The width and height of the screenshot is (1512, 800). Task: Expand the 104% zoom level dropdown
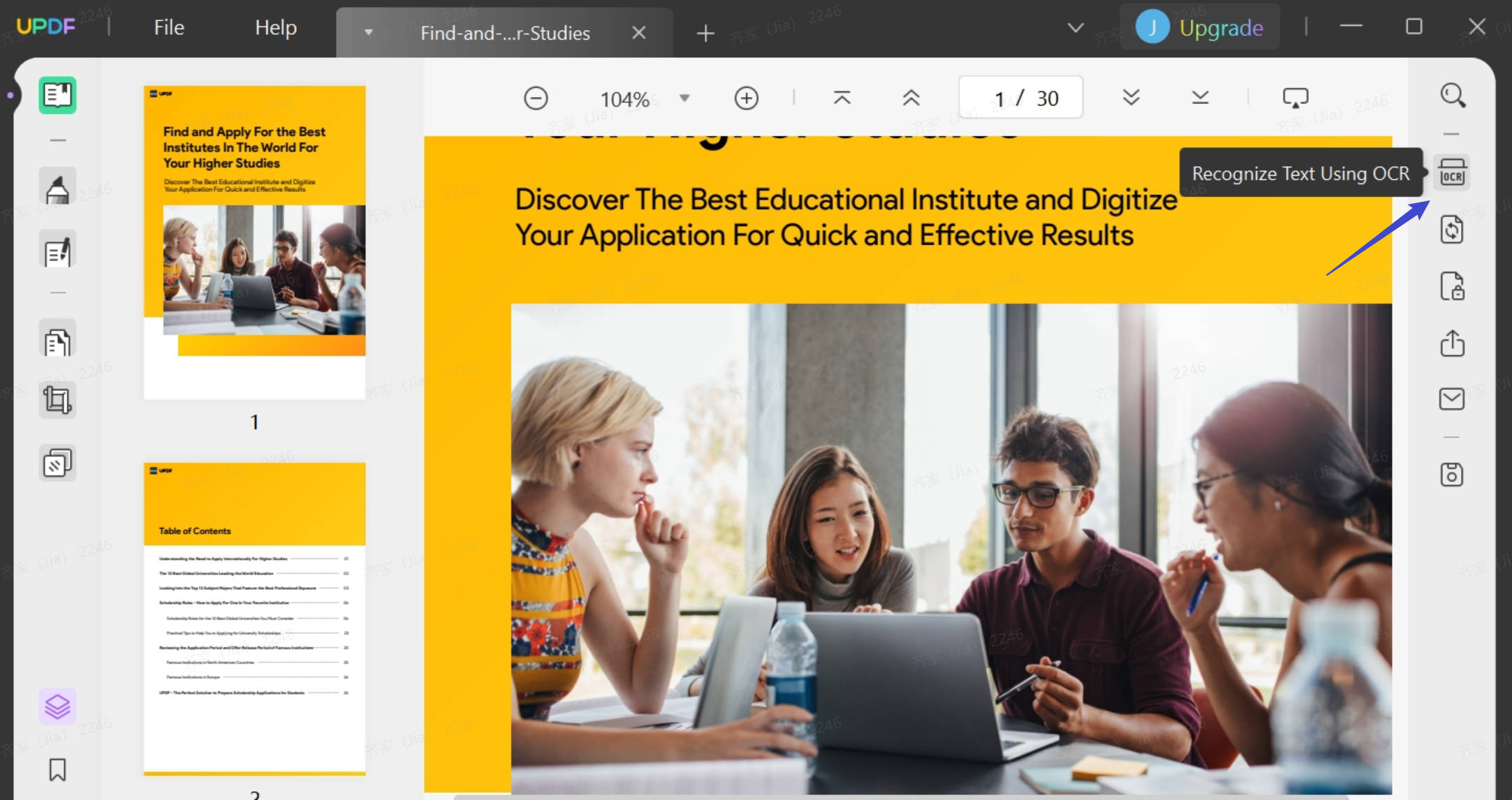pos(684,98)
